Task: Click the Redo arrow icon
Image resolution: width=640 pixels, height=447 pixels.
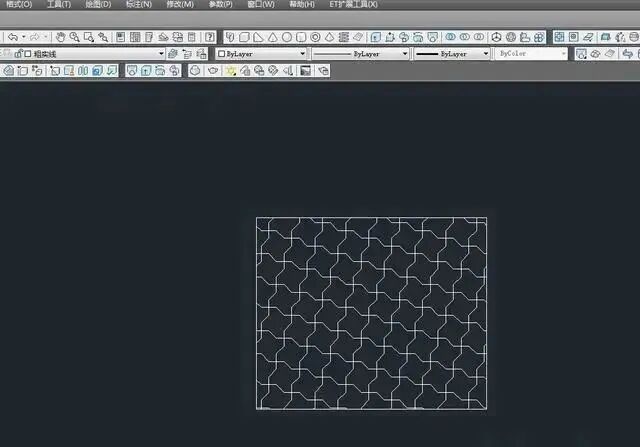Action: pos(34,37)
